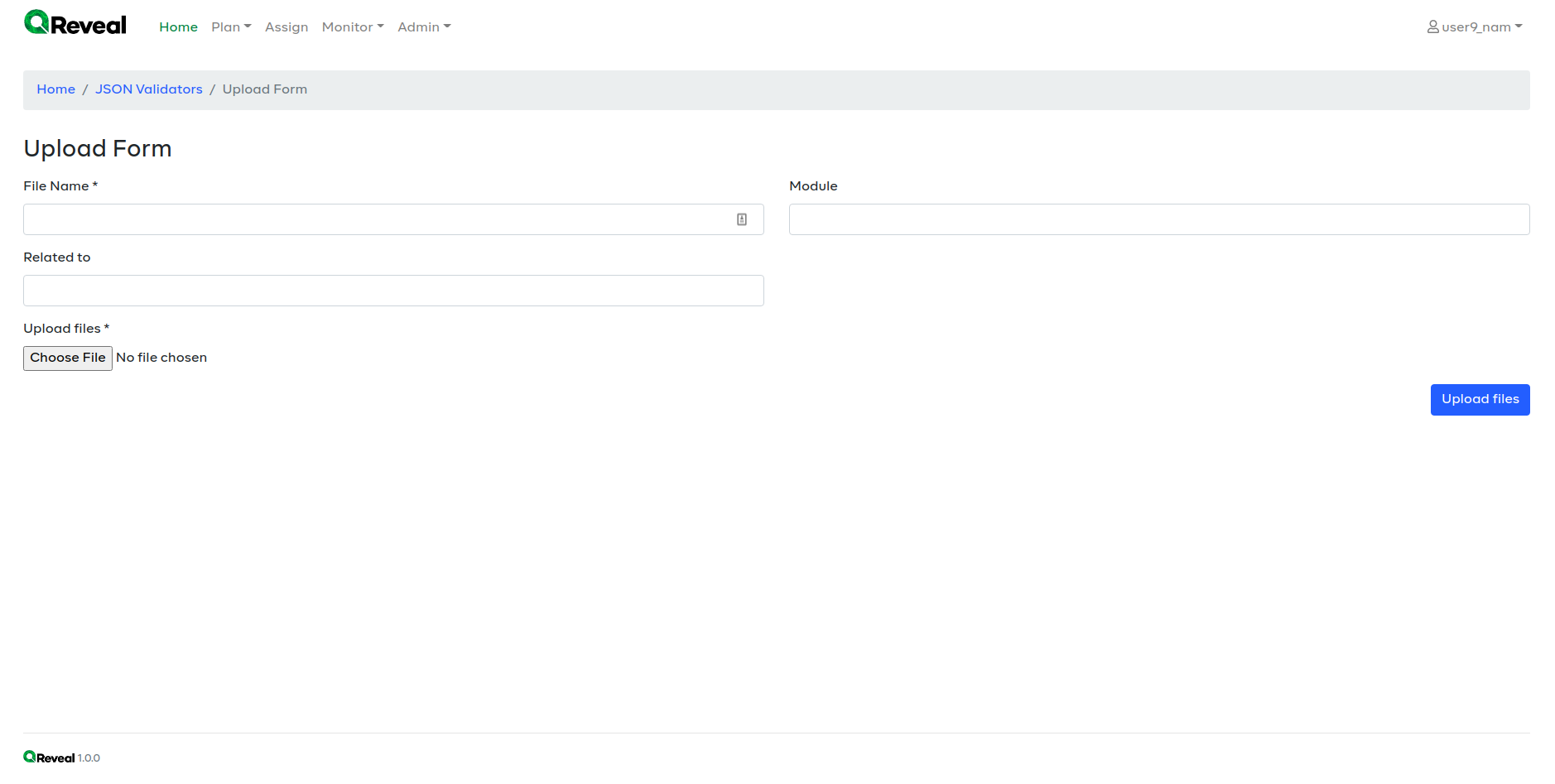Click inside the File Name input field
Screen dimensions: 1555x784
pos(373,219)
